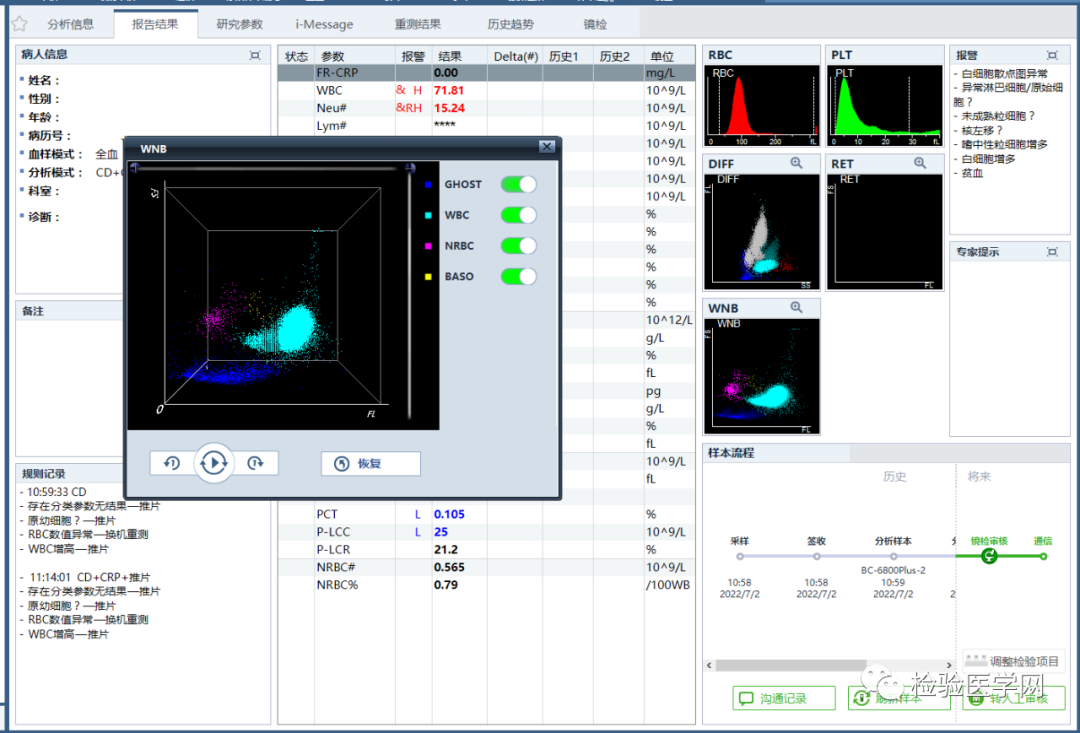Click the 白细胞散点图异常 alarm message
This screenshot has width=1080, height=733.
1005,74
